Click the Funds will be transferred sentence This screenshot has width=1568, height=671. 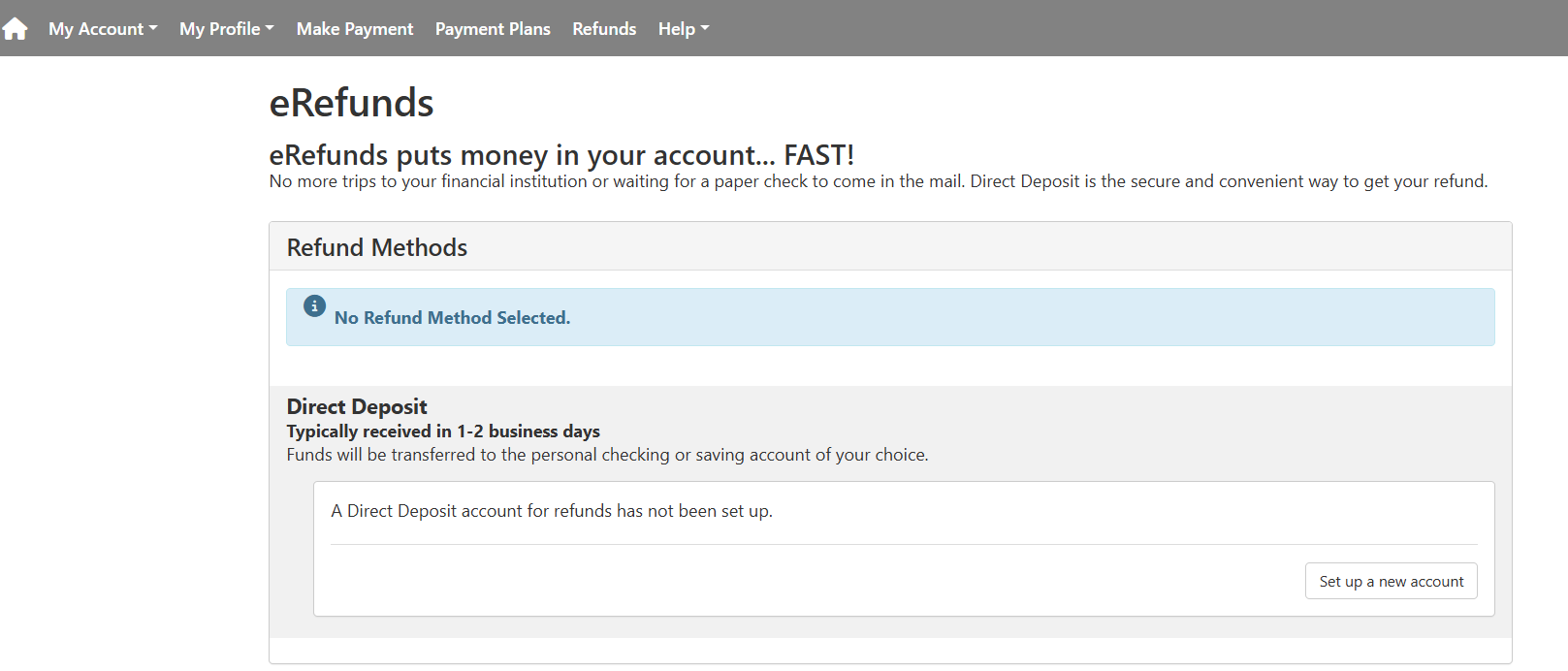tap(607, 455)
